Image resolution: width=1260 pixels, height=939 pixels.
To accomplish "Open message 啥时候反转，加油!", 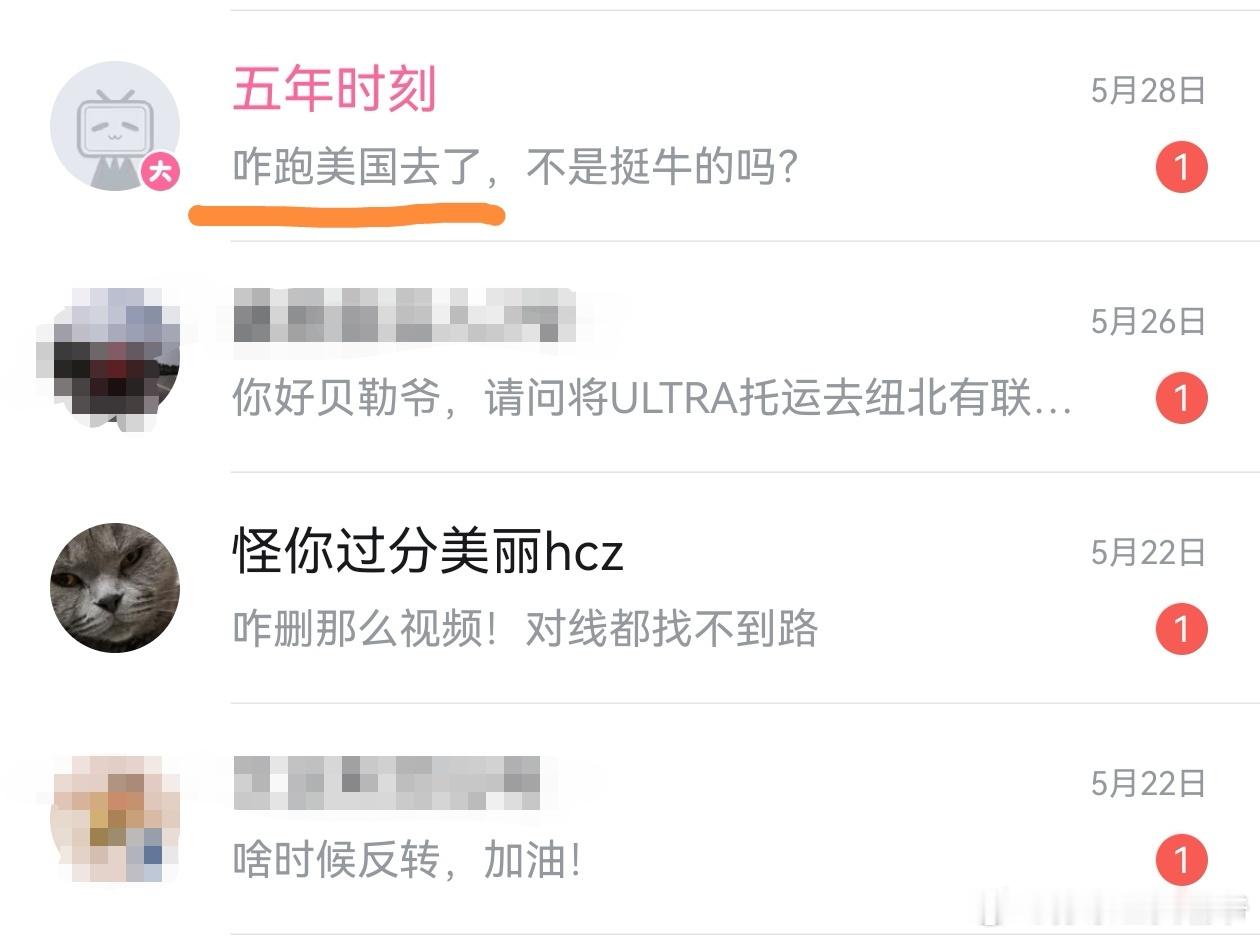I will pyautogui.click(x=407, y=861).
